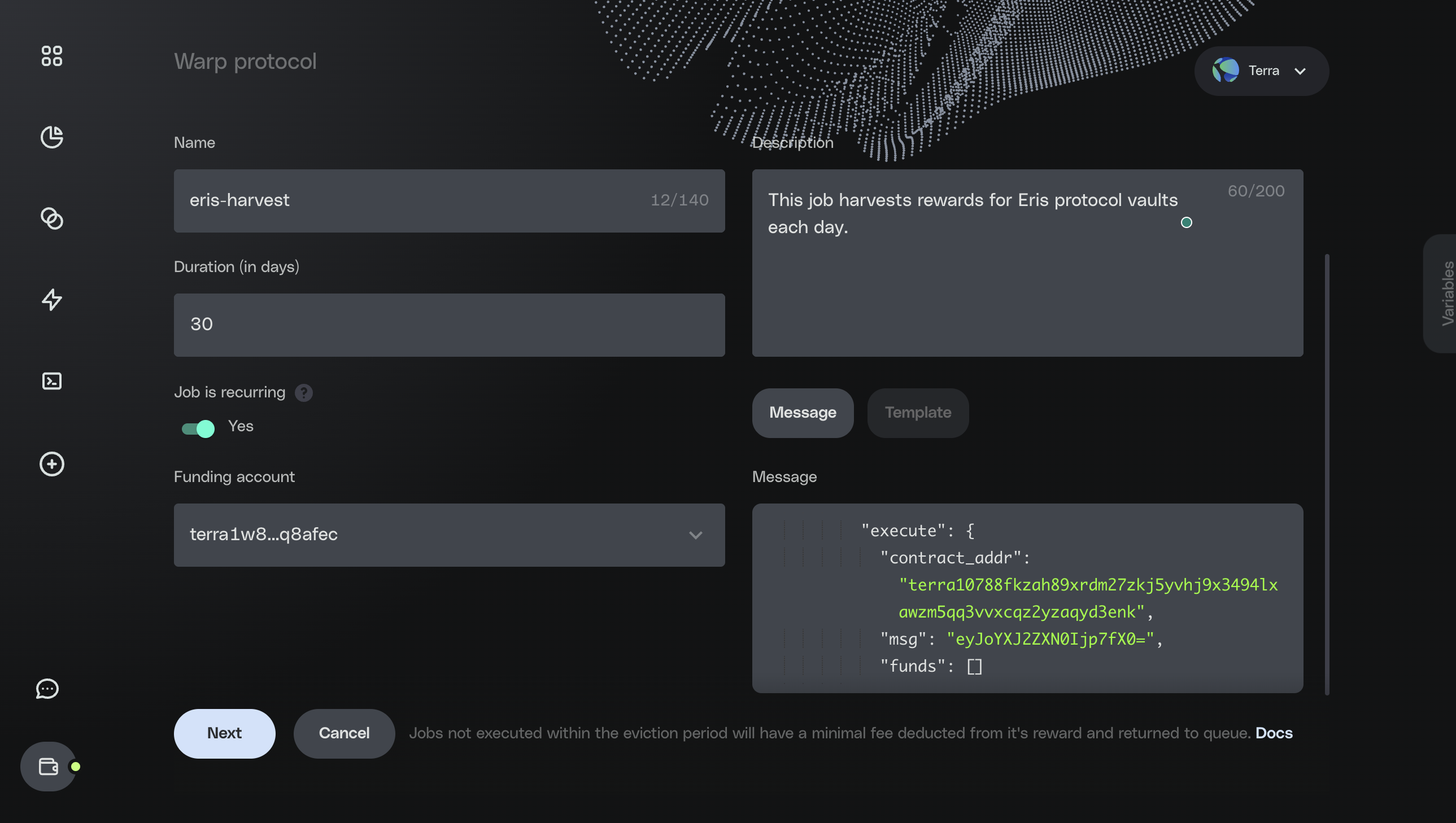Open the Docs link
1456x823 pixels.
(1274, 733)
